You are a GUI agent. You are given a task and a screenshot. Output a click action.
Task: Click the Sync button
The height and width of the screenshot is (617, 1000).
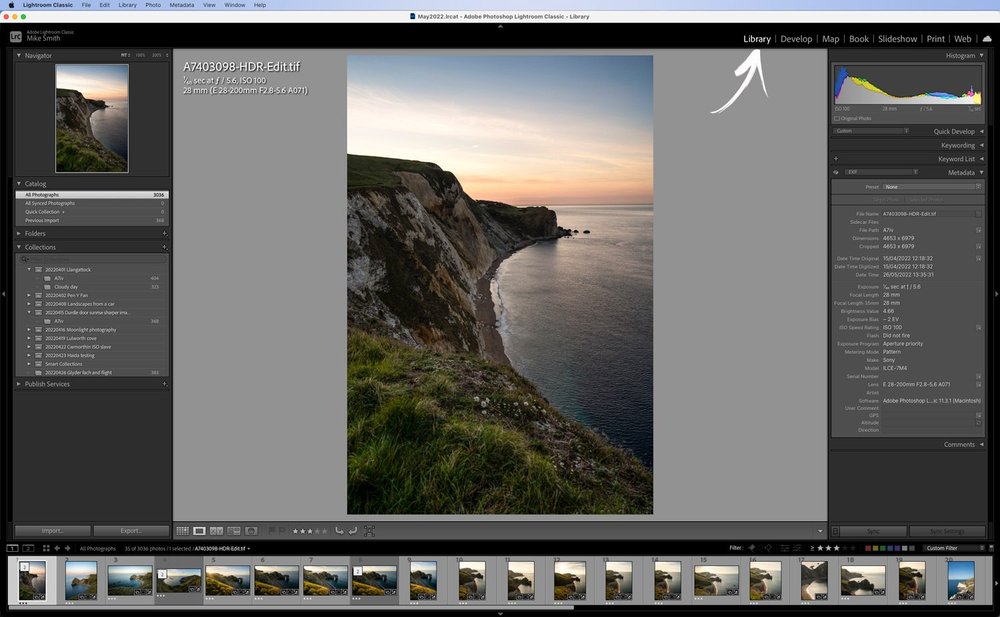873,531
